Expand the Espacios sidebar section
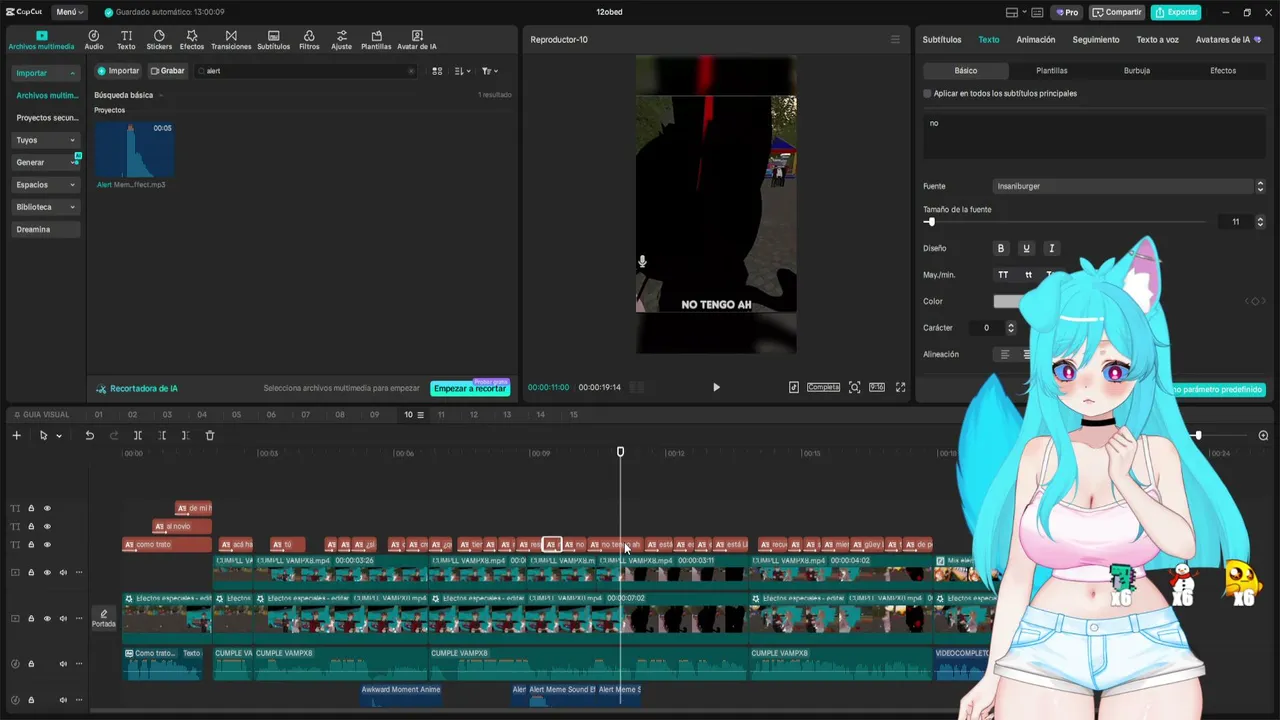 (x=45, y=185)
